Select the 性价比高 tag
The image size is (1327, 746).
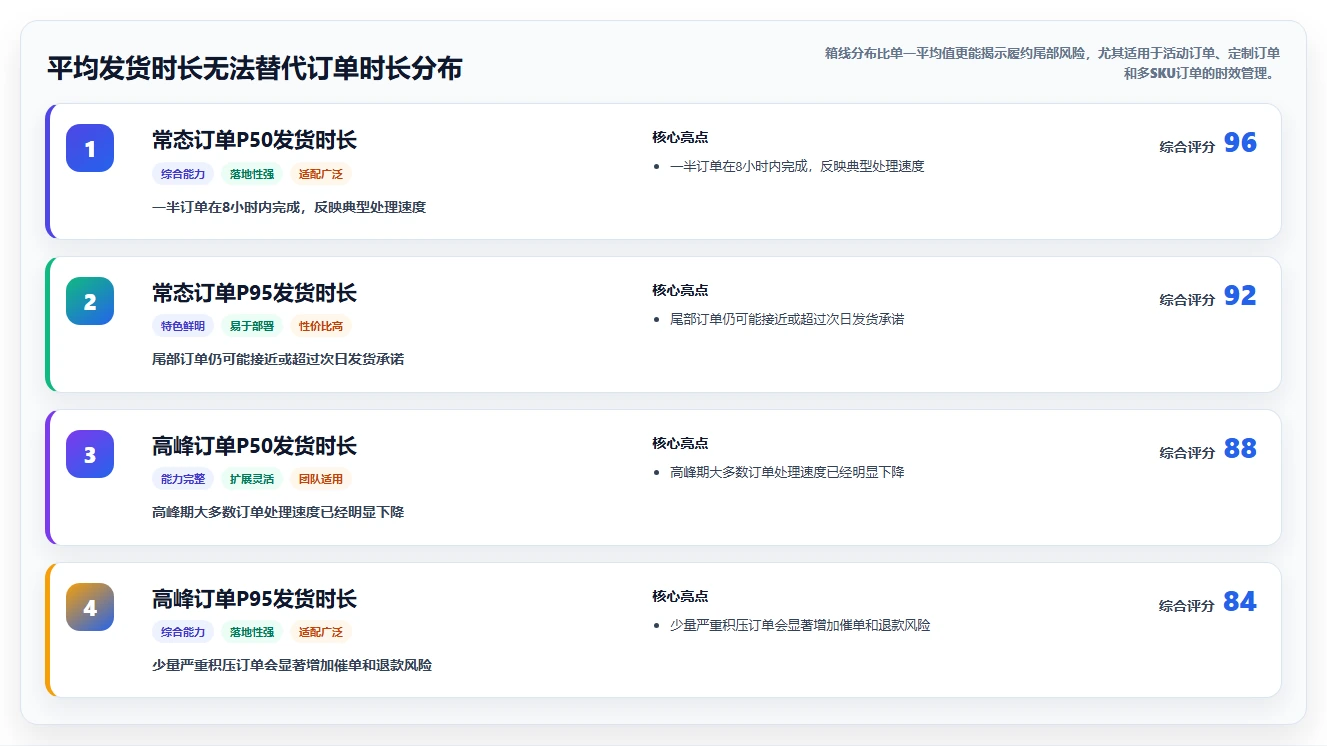click(321, 326)
